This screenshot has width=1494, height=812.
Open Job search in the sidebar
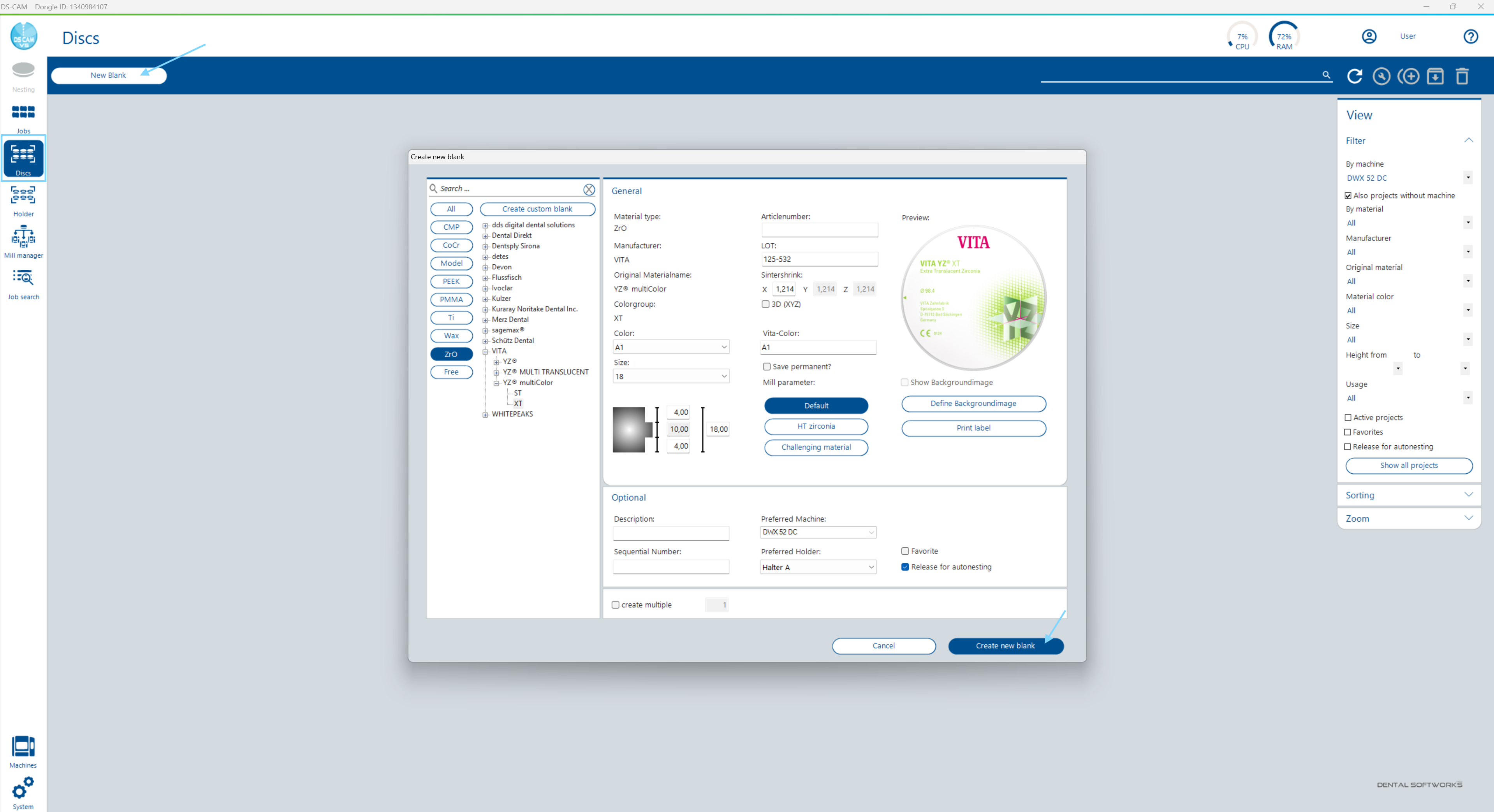23,282
